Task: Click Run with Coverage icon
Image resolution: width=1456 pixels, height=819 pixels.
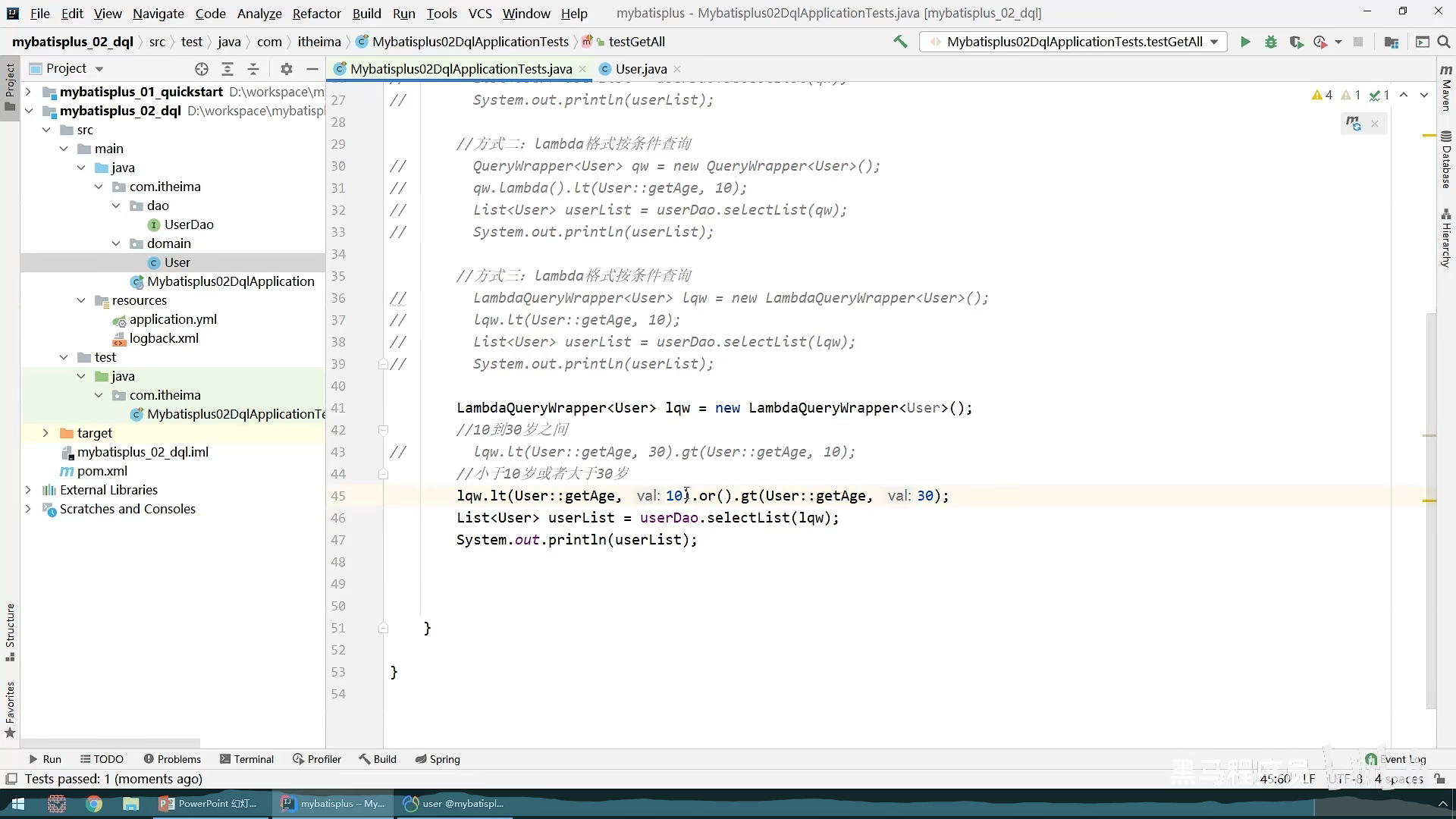Action: coord(1296,42)
